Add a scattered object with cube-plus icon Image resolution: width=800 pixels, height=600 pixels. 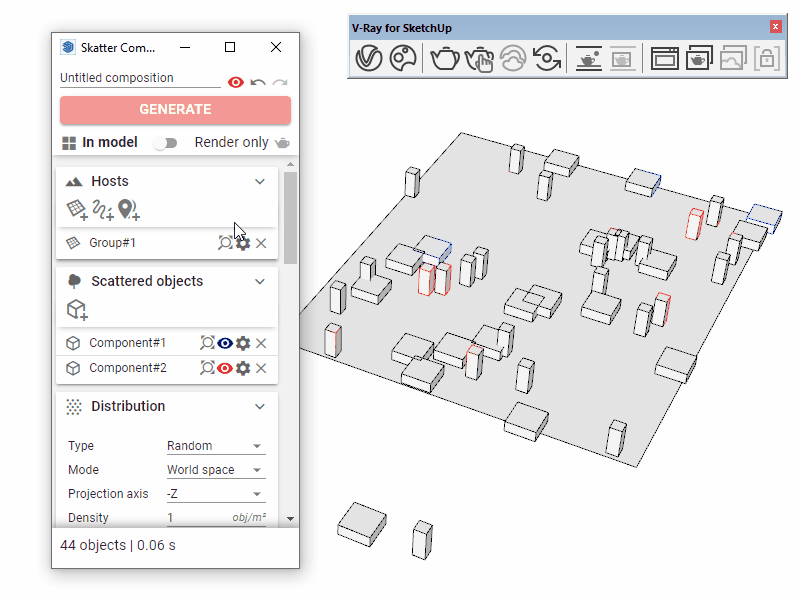tap(77, 310)
